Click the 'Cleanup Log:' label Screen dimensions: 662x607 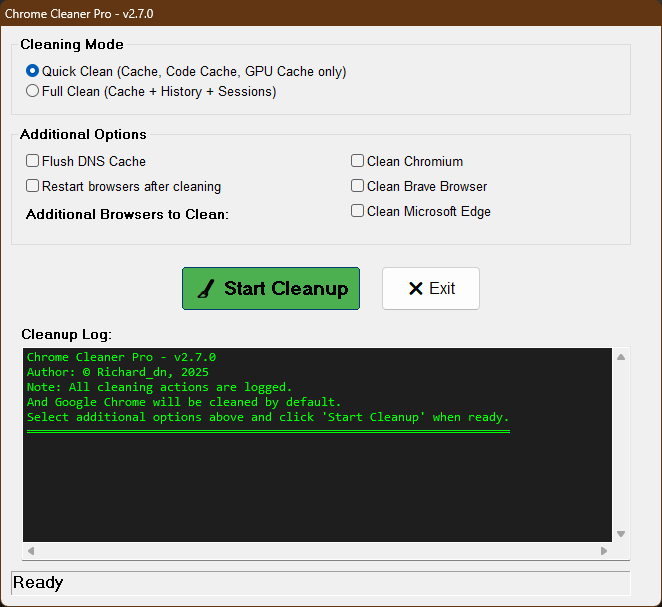click(x=66, y=334)
